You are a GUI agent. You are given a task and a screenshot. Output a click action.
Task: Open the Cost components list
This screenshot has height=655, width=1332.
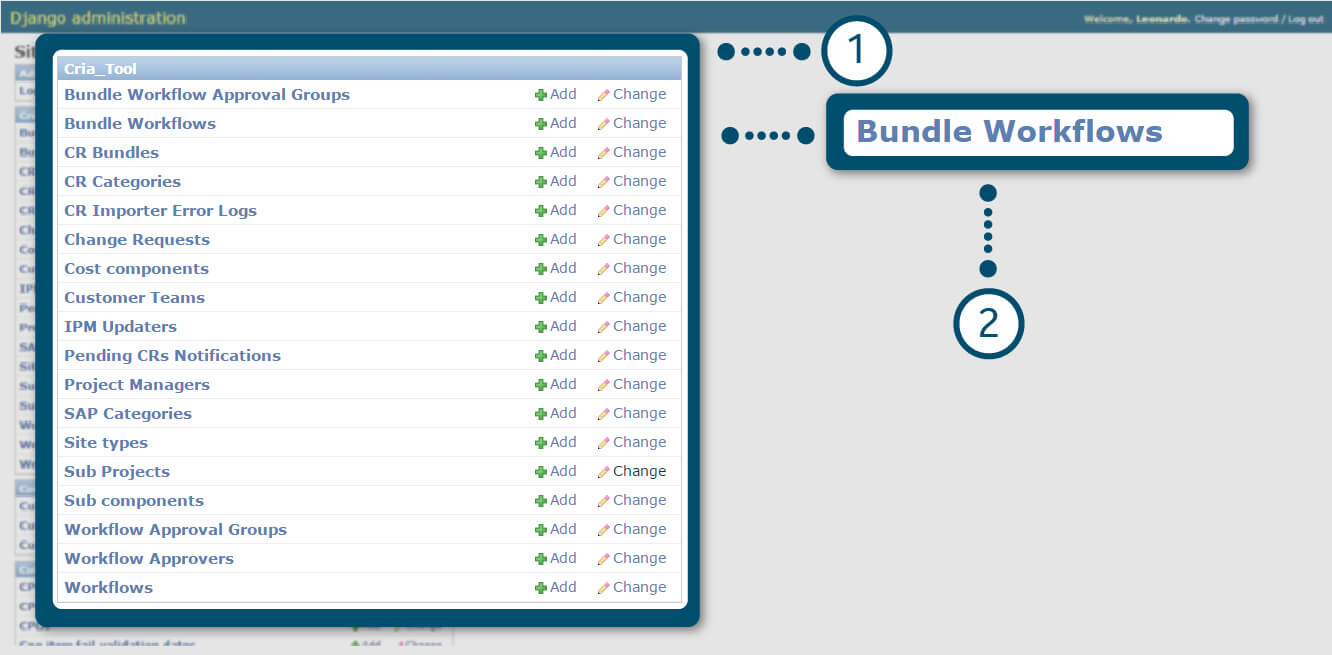pos(136,269)
